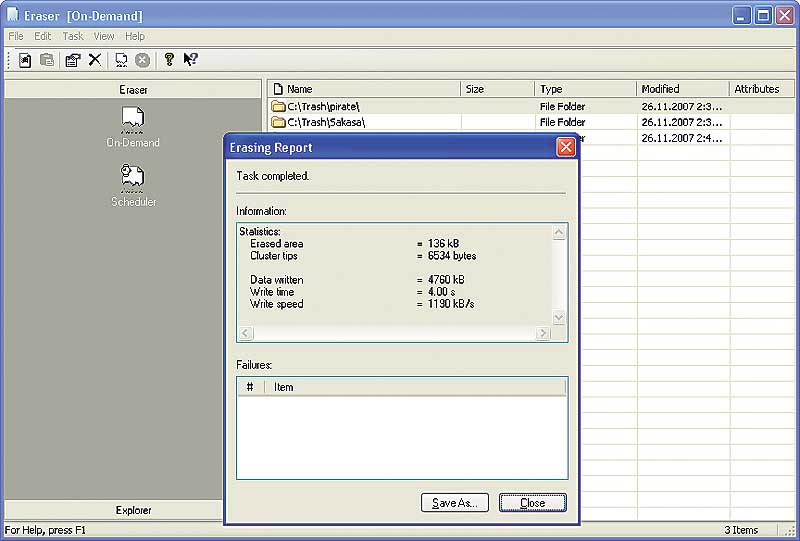800x541 pixels.
Task: Open the View menu
Action: 104,36
